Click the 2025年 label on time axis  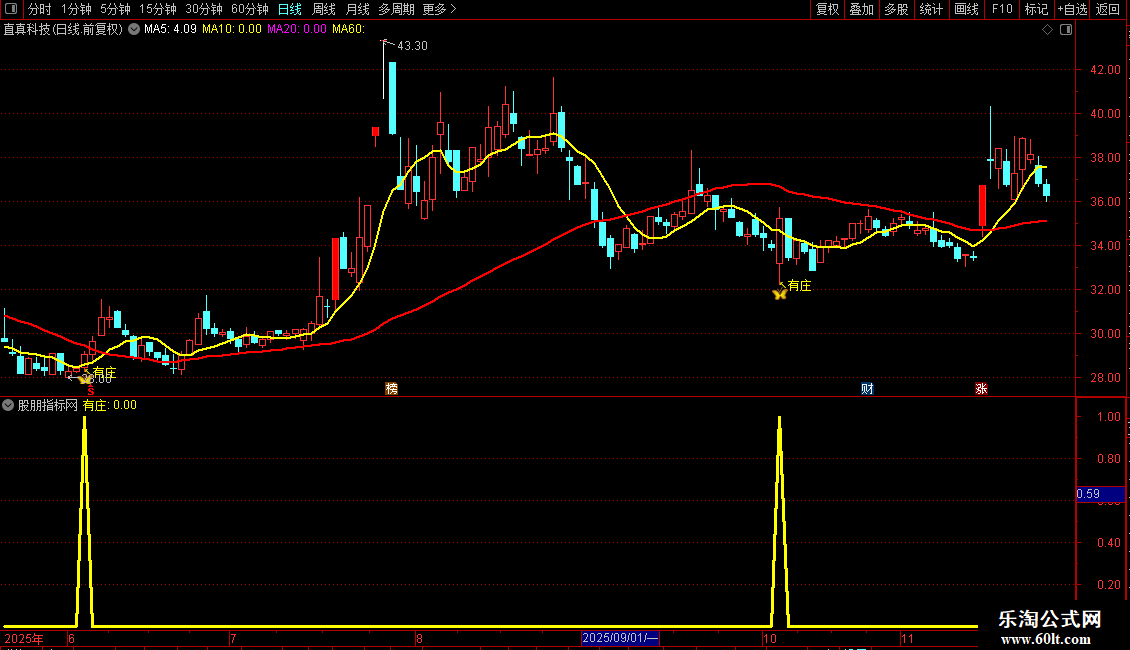tap(24, 638)
